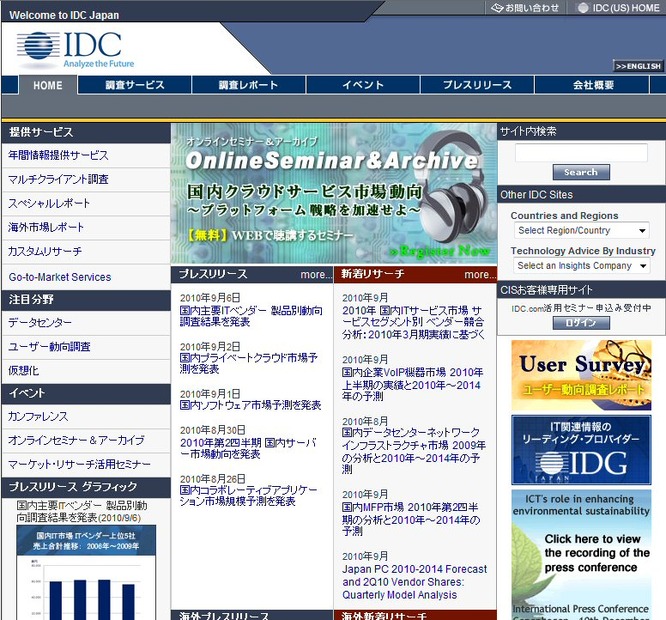Open 2010年 国内ITサービス市場 research link
This screenshot has width=666, height=620.
[x=414, y=322]
